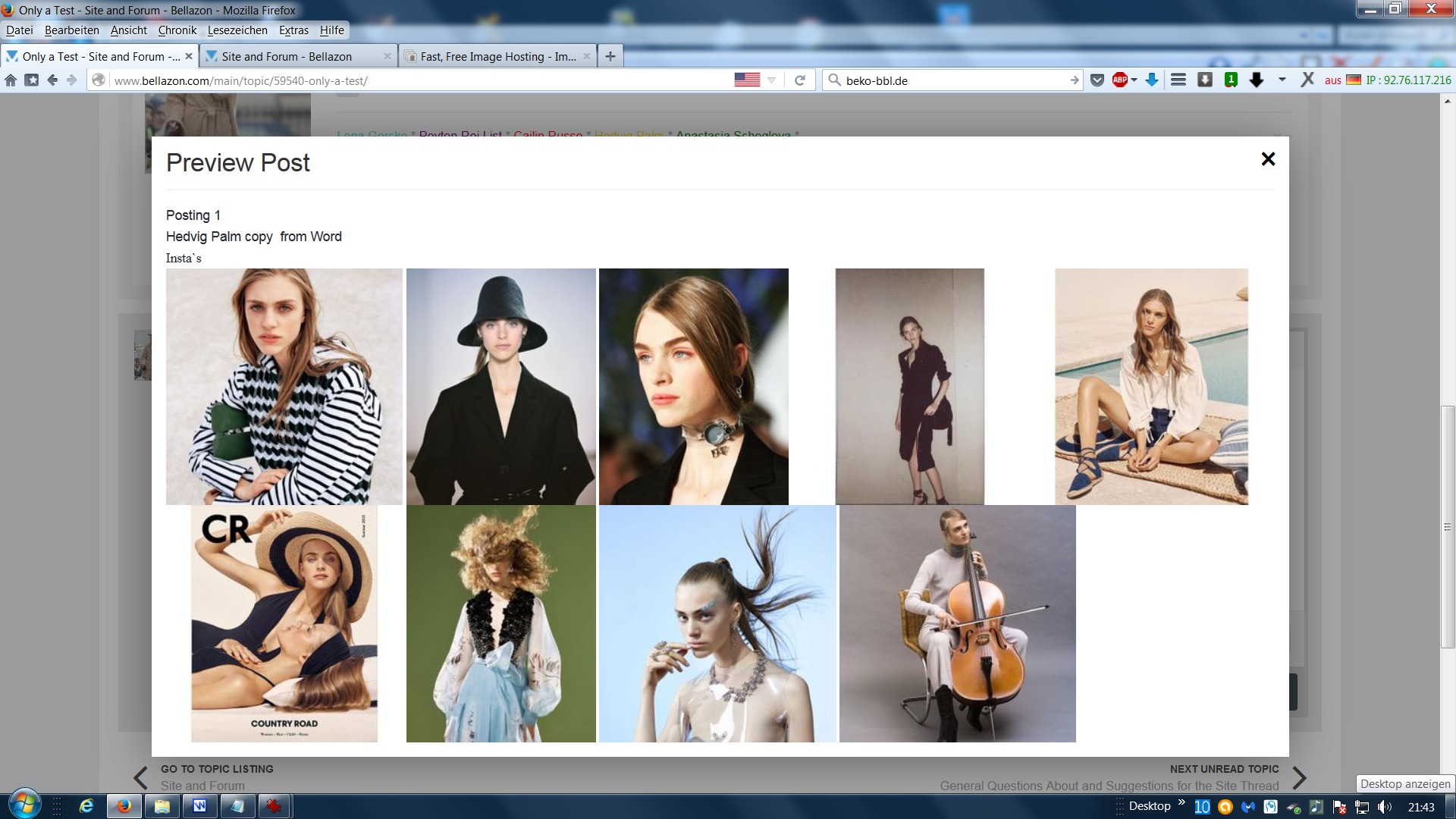
Task: Click the bookmarks star icon
Action: pyautogui.click(x=31, y=80)
